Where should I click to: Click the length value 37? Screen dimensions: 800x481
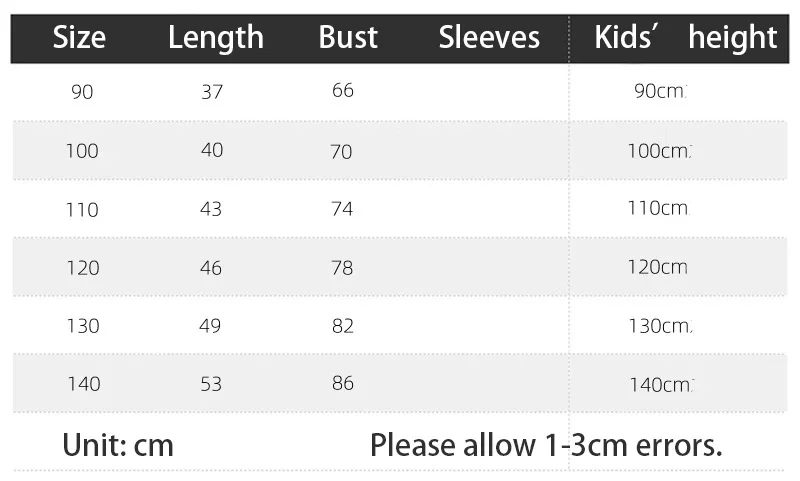tap(212, 92)
